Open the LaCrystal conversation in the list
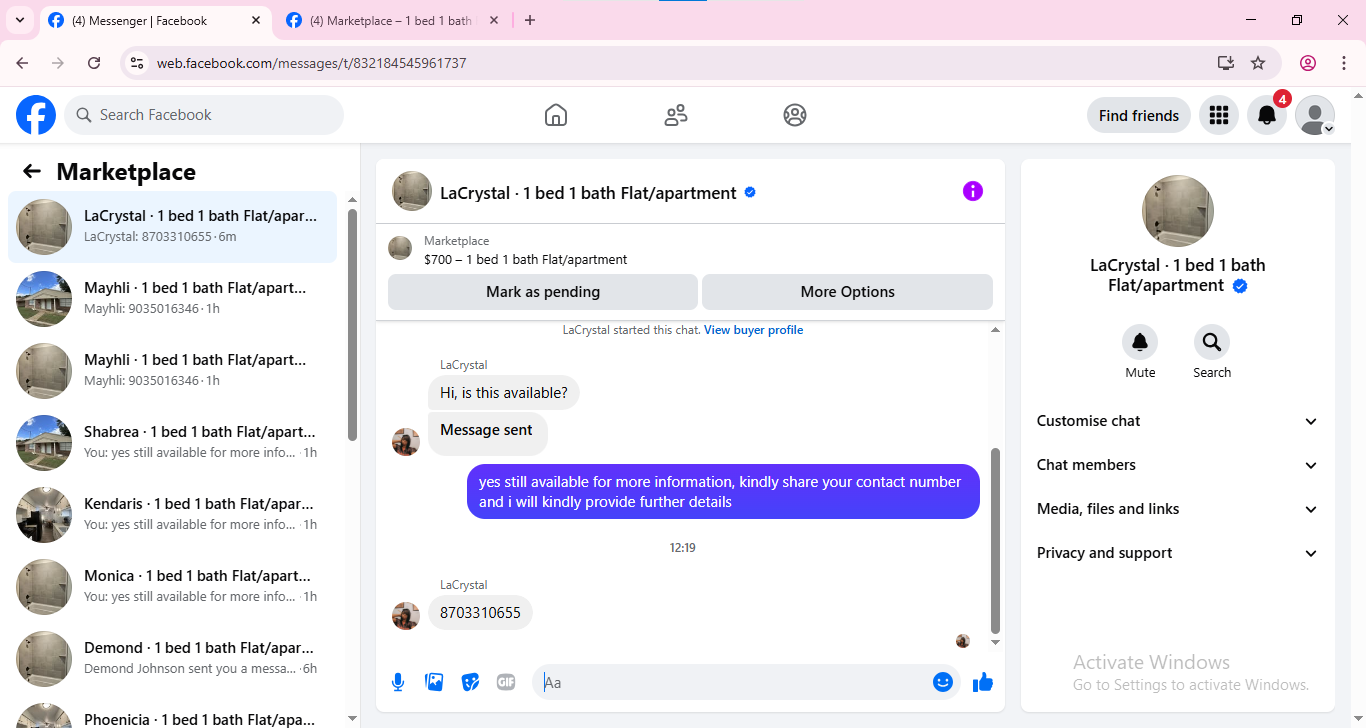The height and width of the screenshot is (728, 1366). (172, 227)
